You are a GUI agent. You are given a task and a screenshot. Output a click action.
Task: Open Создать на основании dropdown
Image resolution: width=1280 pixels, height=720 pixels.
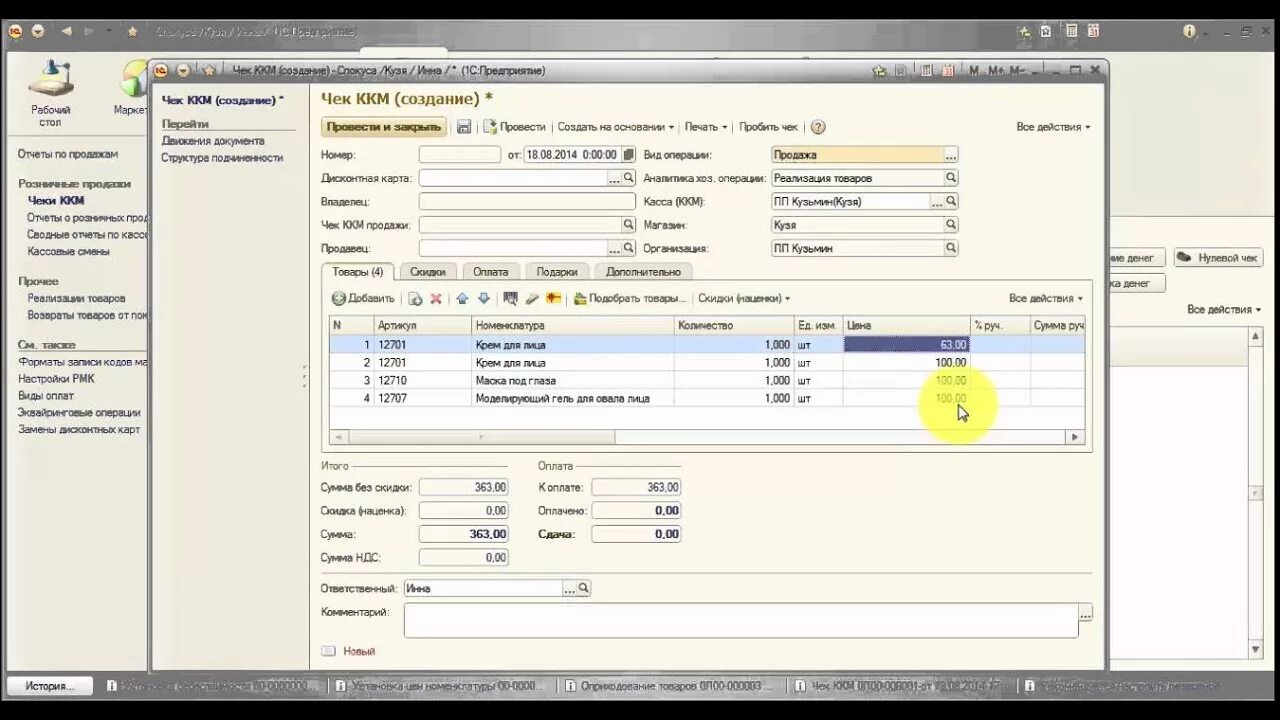tap(615, 127)
